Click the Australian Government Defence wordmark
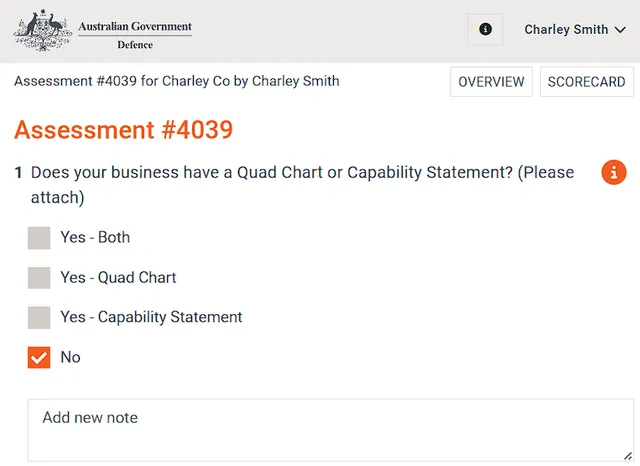 [x=135, y=35]
